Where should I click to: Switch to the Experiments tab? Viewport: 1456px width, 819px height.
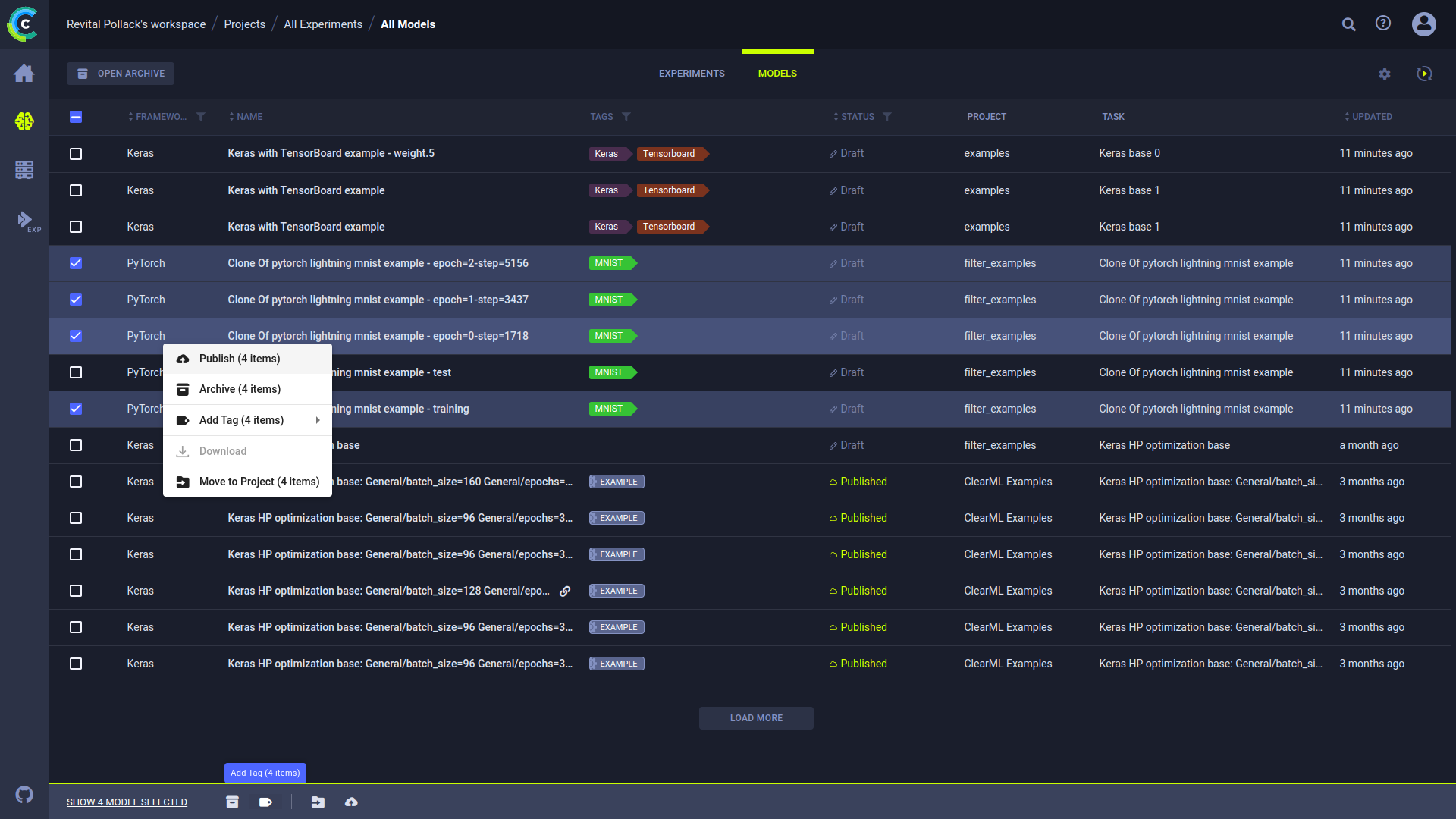pos(692,74)
